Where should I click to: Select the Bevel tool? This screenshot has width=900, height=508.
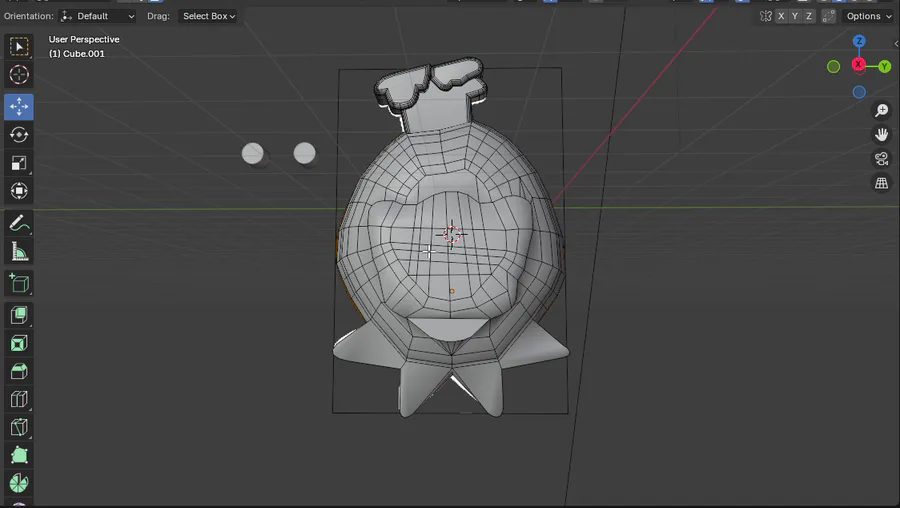19,371
